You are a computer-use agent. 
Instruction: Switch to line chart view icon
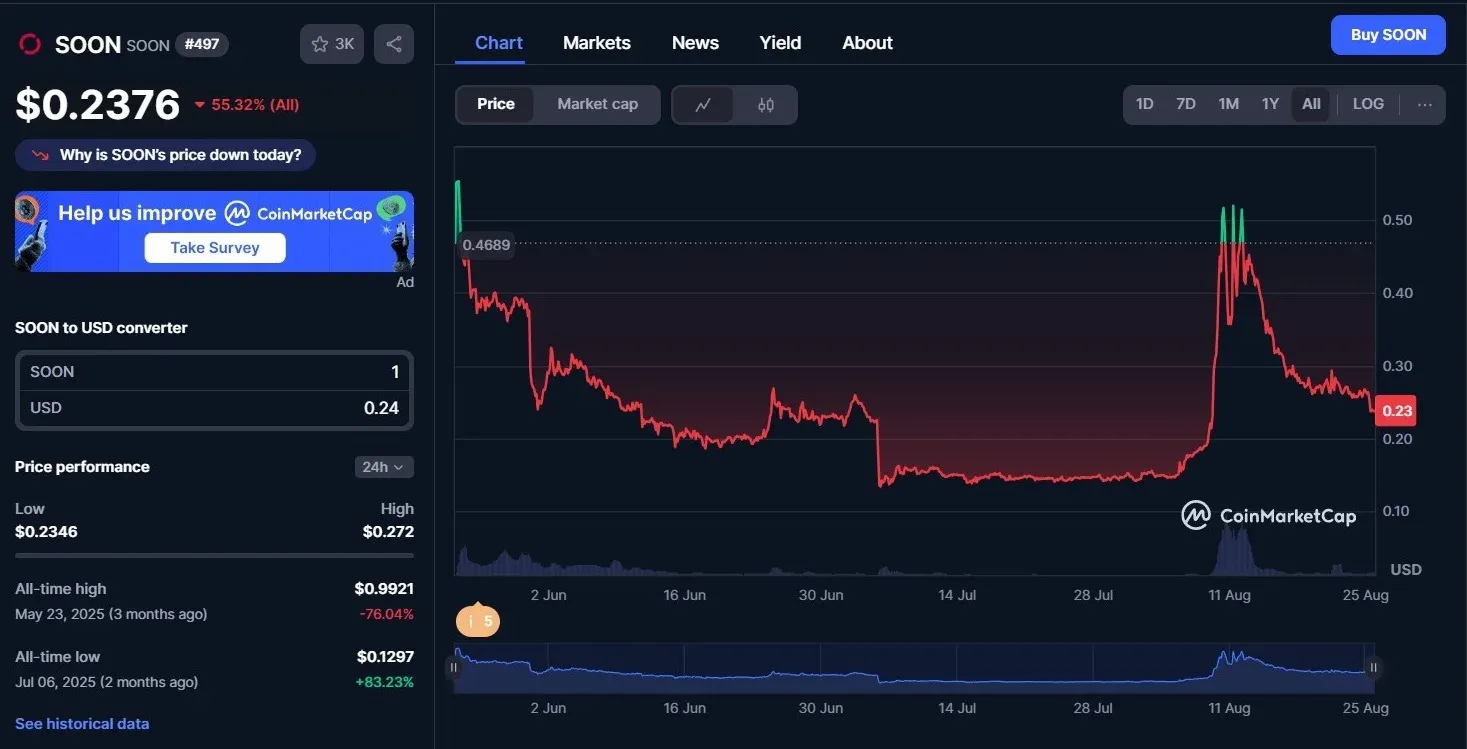pos(703,104)
